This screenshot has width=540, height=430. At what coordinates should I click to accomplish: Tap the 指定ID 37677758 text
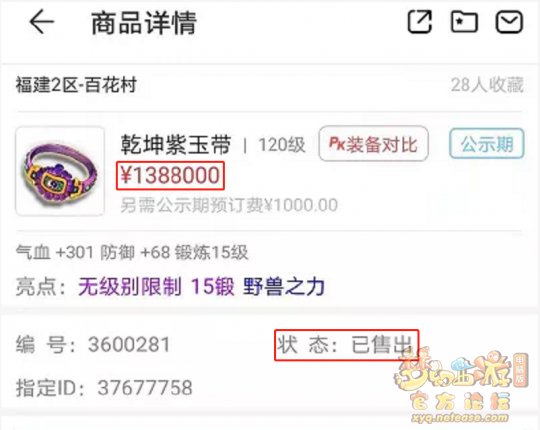tap(104, 388)
